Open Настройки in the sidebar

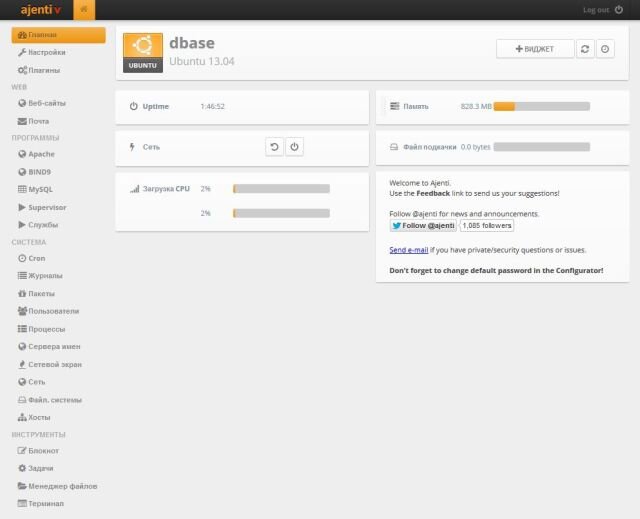pyautogui.click(x=42, y=52)
